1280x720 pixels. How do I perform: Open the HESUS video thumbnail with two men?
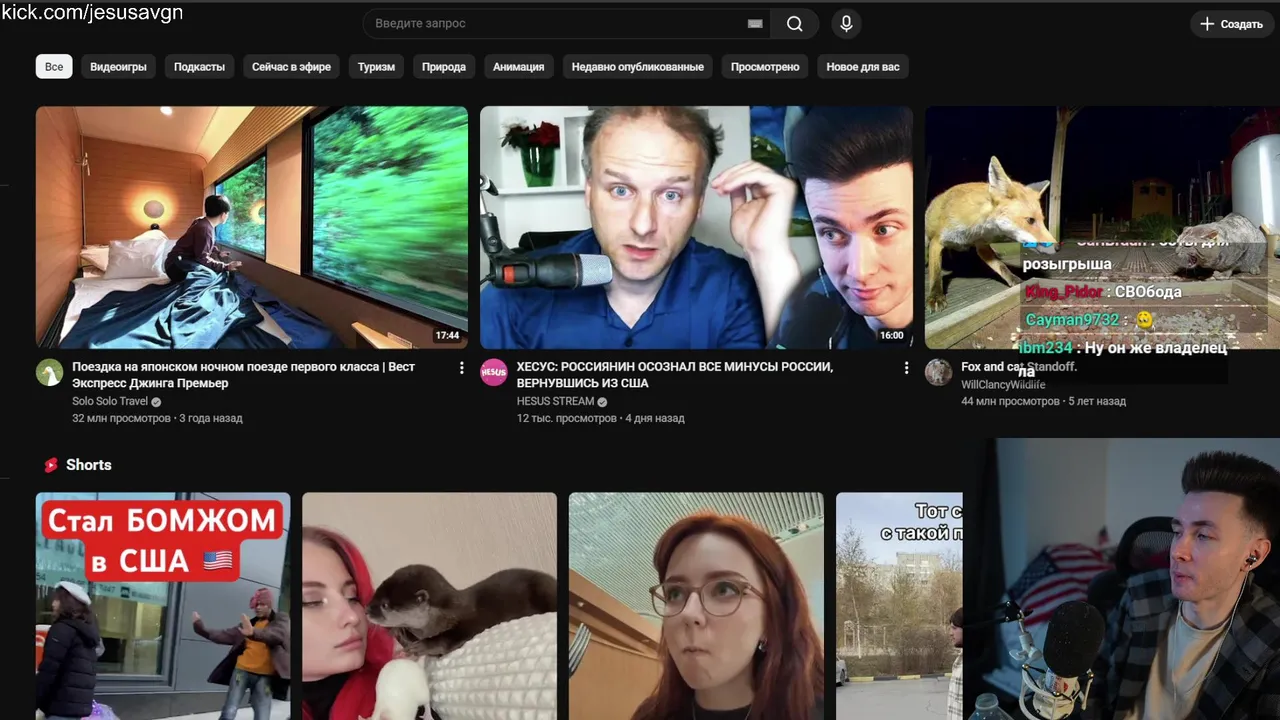pos(696,227)
